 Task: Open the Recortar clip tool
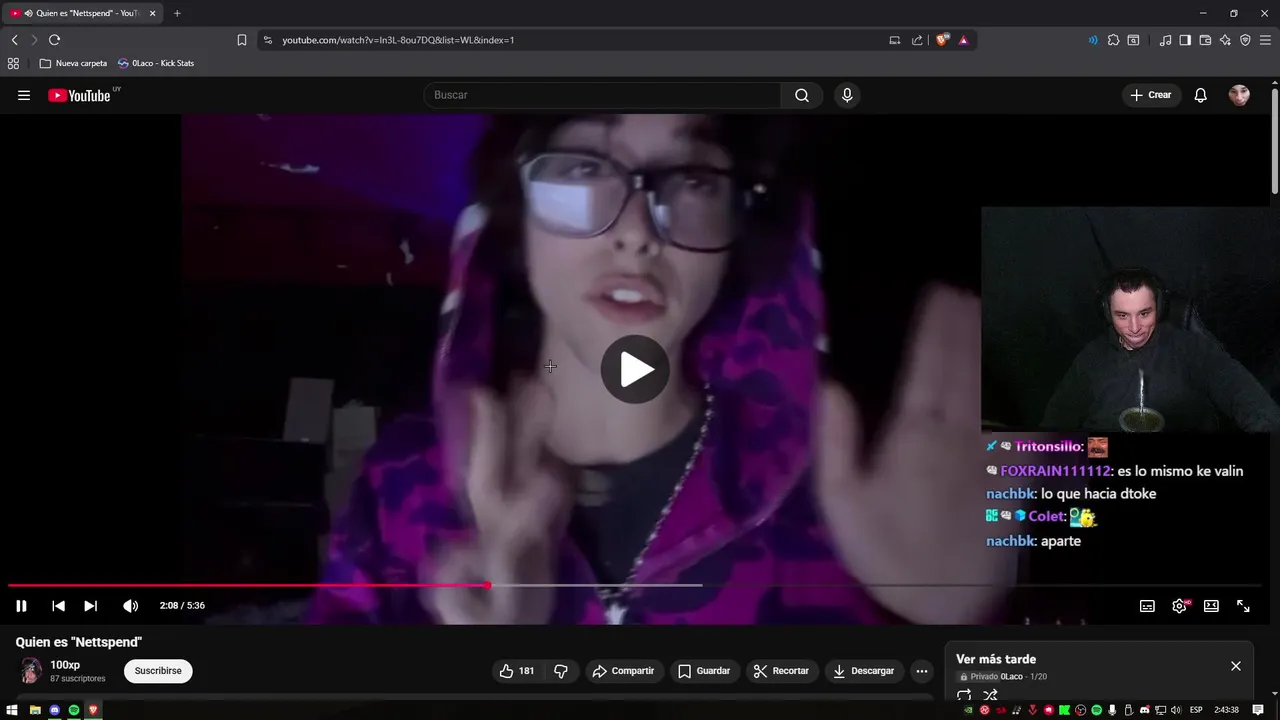[x=781, y=671]
